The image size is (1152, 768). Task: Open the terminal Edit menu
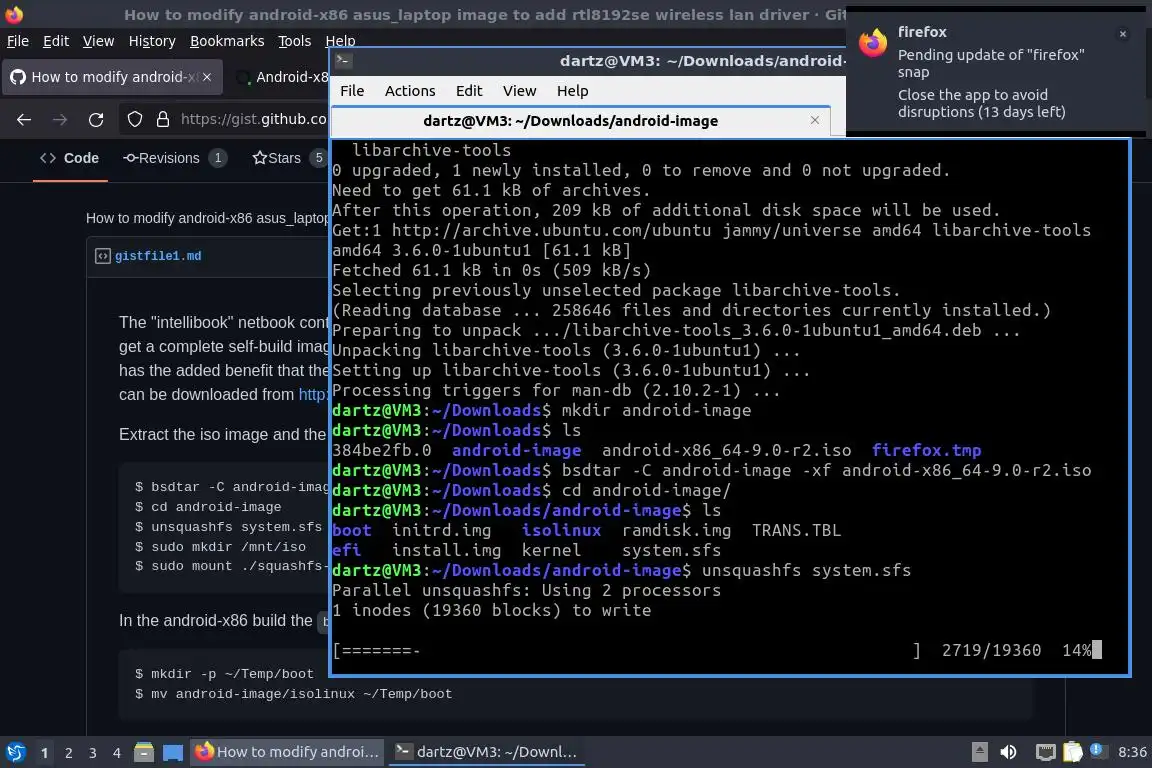(469, 91)
